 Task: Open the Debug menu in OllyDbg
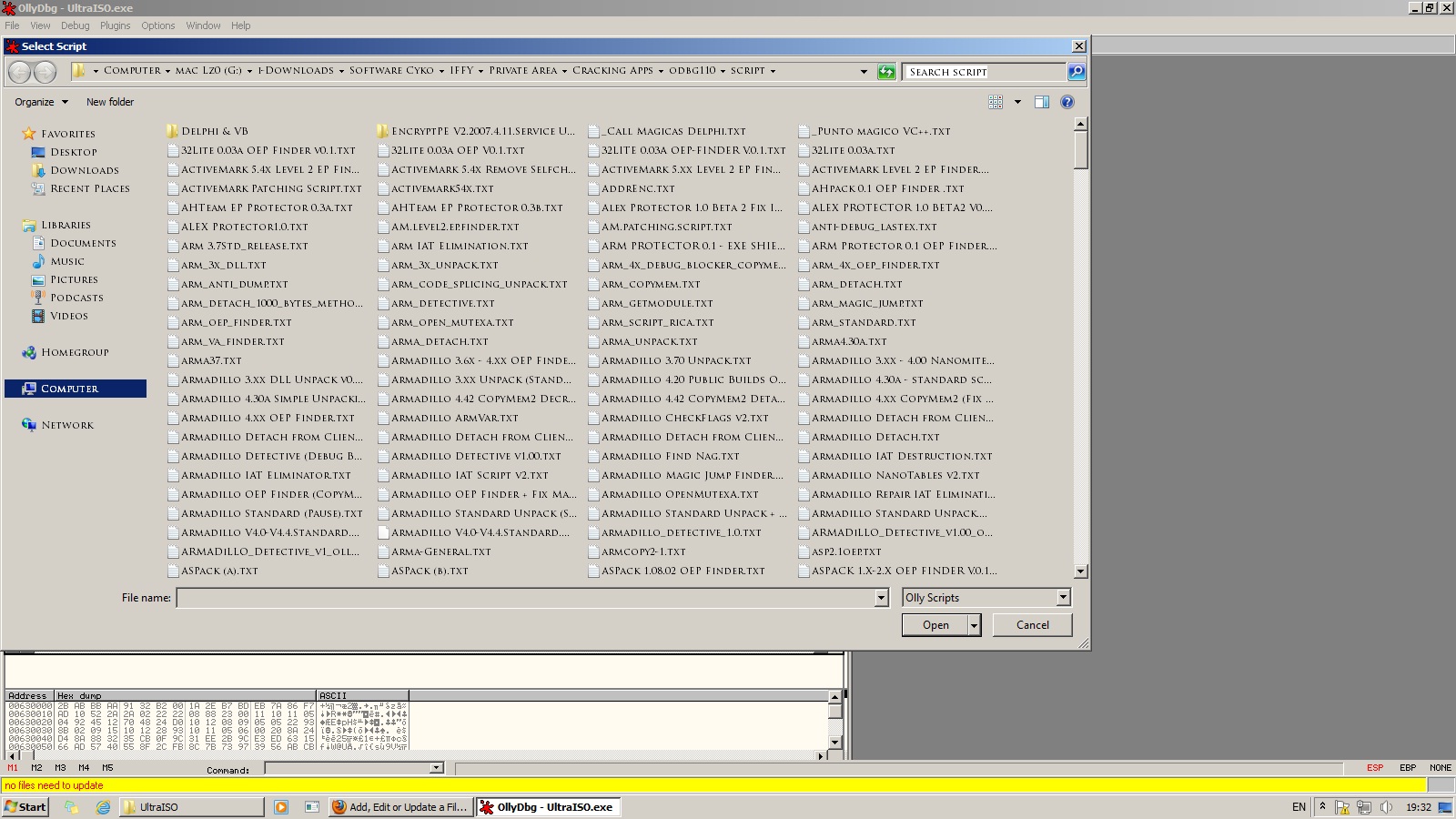pyautogui.click(x=75, y=25)
